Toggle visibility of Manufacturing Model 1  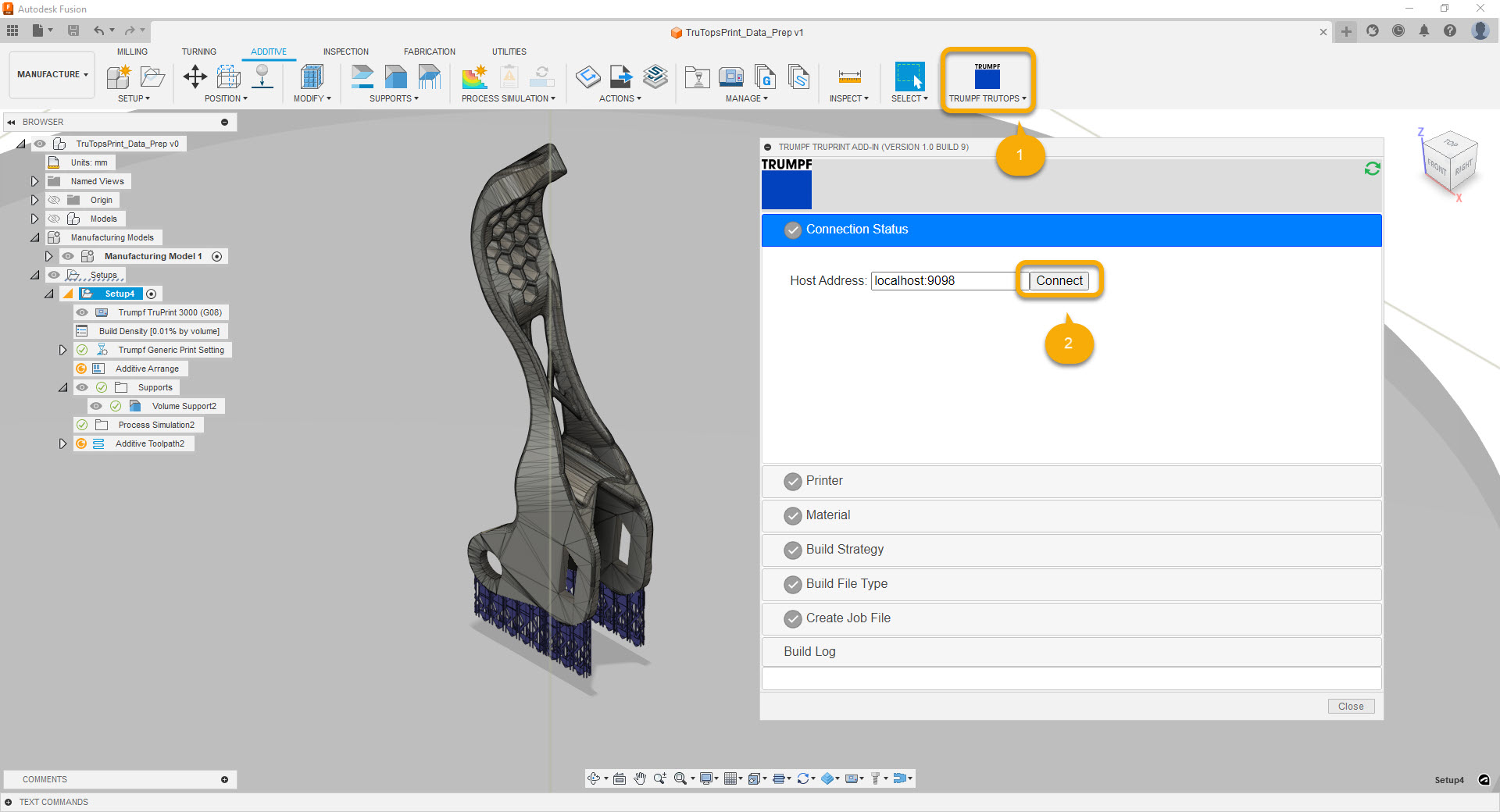coord(68,256)
